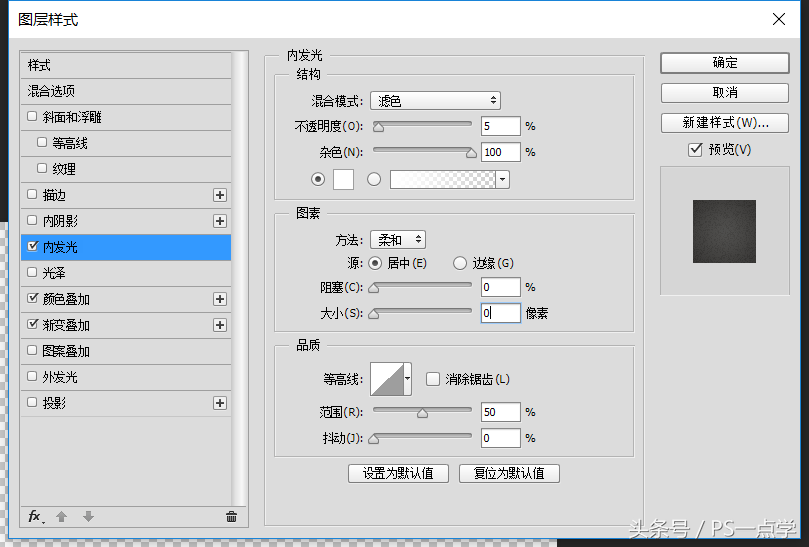The height and width of the screenshot is (547, 809).
Task: Click the 取消 button
Action: click(x=724, y=93)
